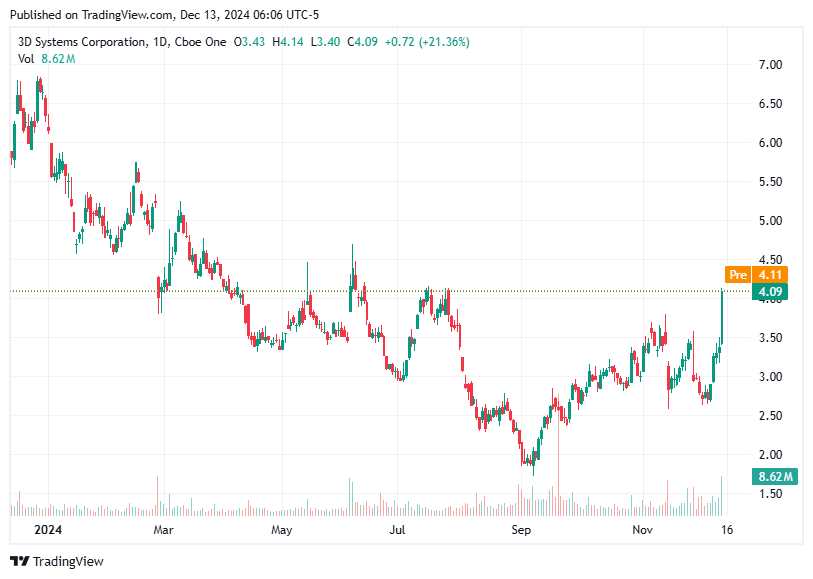Click the 5.50 price axis label
Viewport: 813px width, 579px height.
(770, 181)
